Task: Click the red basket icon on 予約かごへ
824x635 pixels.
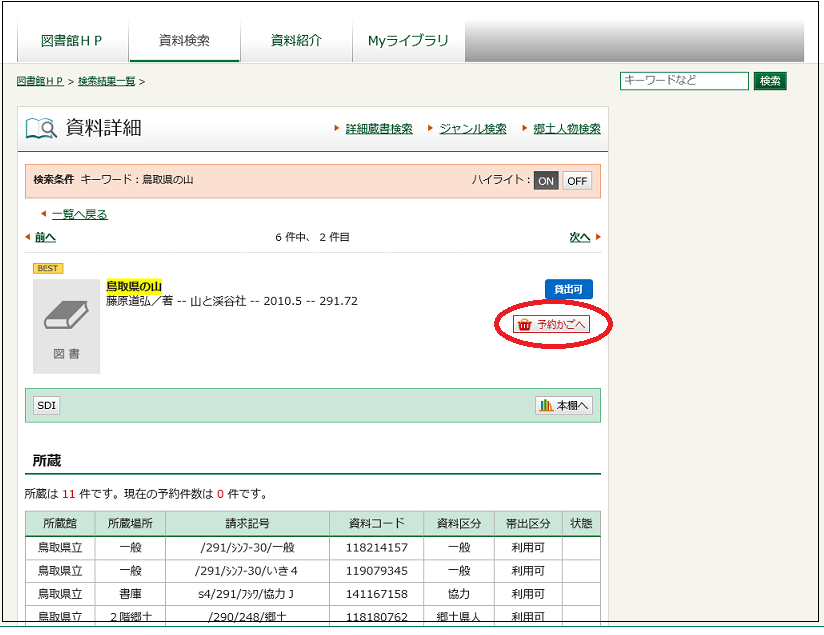Action: 524,325
